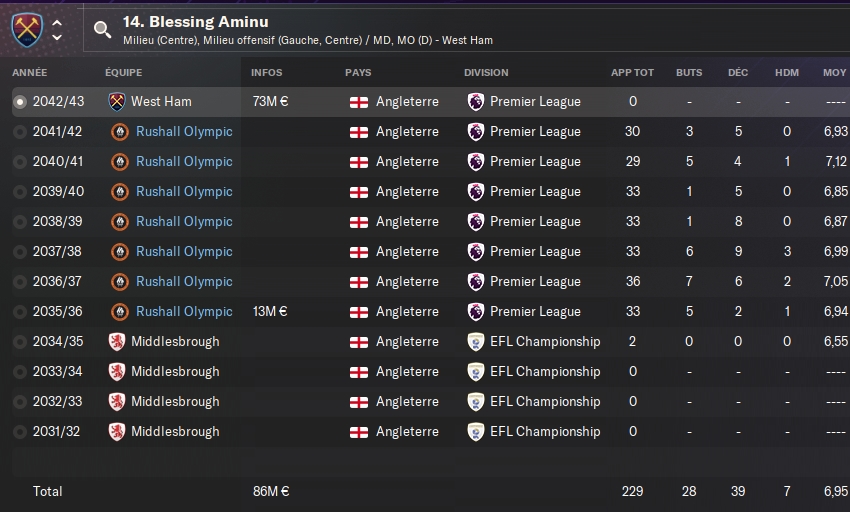Click the West Ham club crest in the header
This screenshot has width=850, height=512.
27,30
